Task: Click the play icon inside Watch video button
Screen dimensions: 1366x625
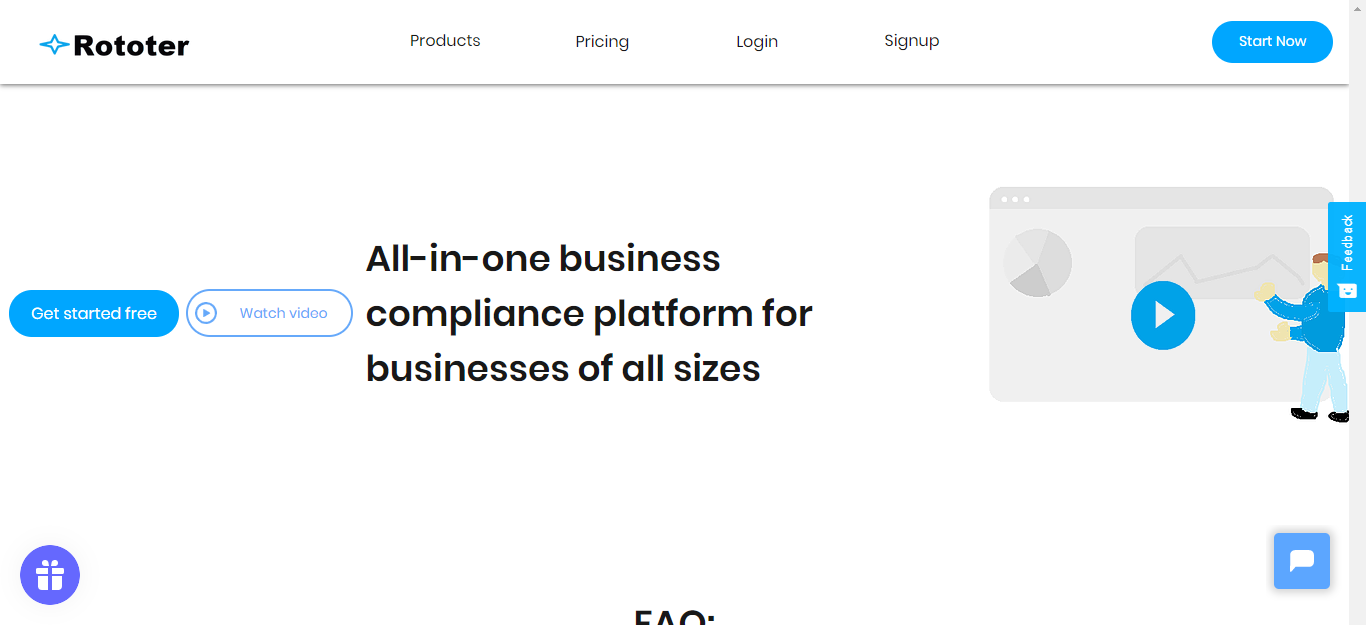Action: 207,313
